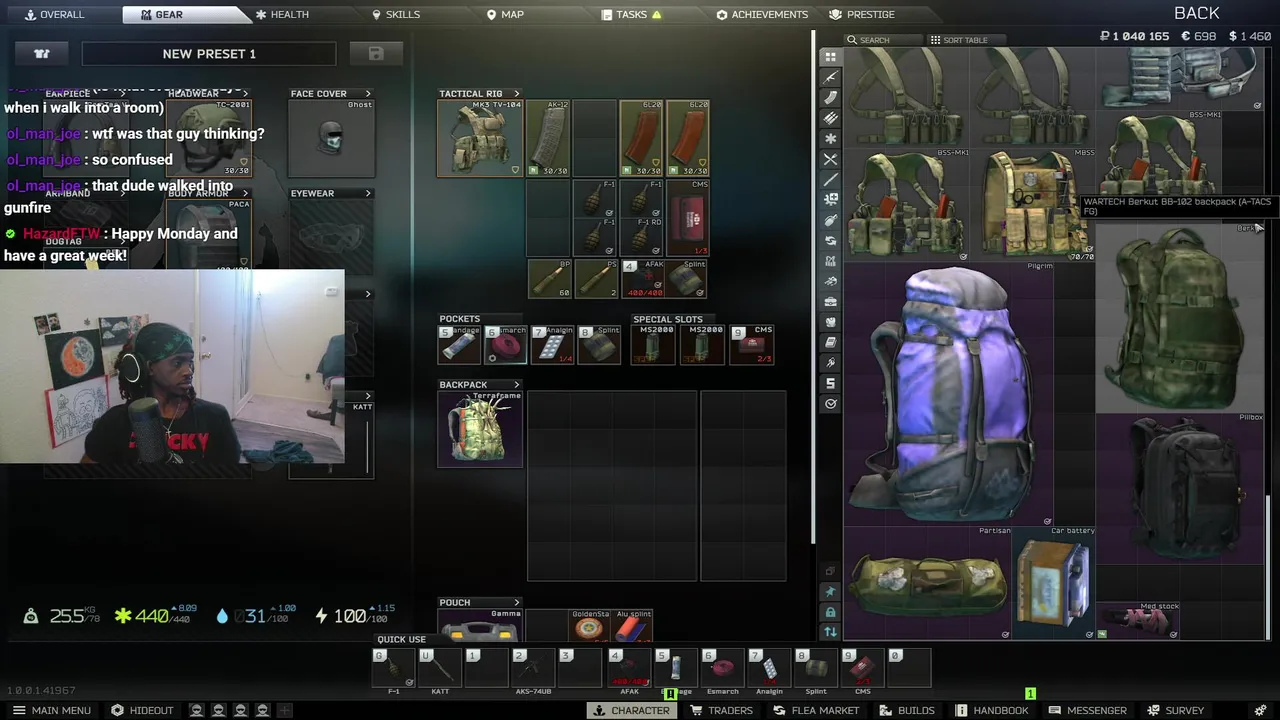Viewport: 1280px width, 720px height.
Task: Click the F-1 grenade in quick use slot G
Action: 393,668
